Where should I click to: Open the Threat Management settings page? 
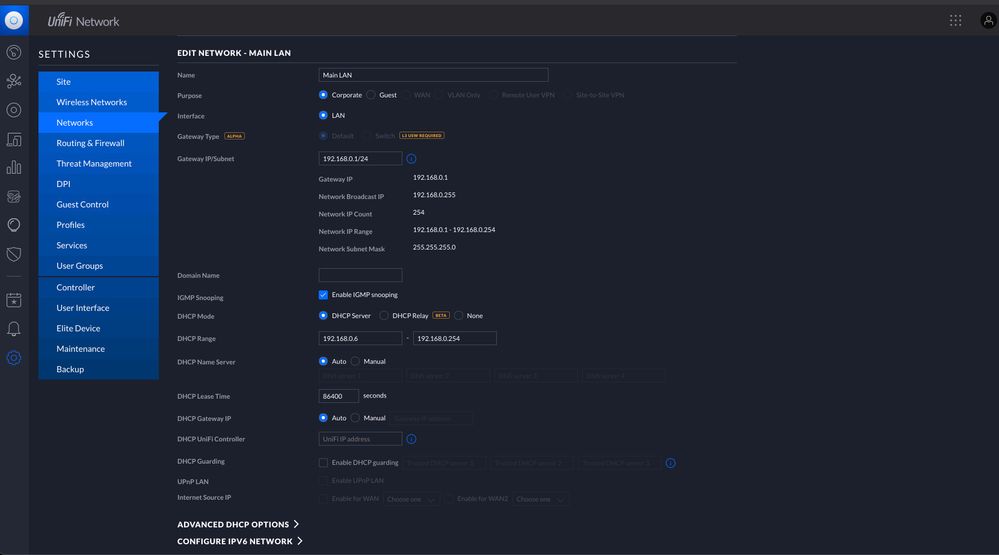point(94,164)
